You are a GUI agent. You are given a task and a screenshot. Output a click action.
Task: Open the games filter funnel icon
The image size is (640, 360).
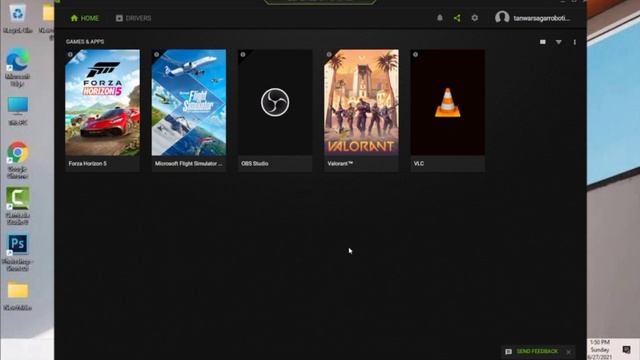click(x=558, y=42)
